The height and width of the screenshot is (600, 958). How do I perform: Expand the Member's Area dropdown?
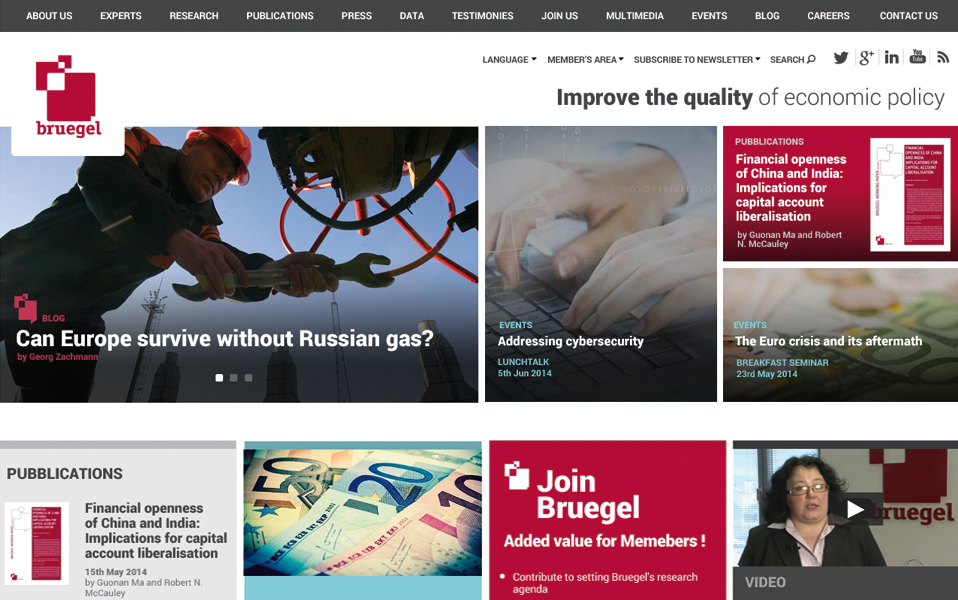tap(585, 59)
